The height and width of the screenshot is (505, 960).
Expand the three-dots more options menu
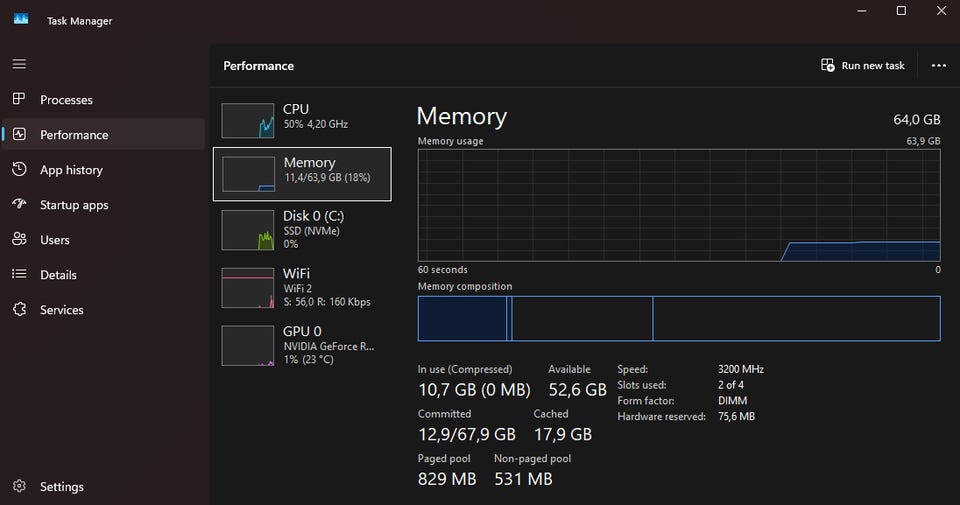pos(938,65)
